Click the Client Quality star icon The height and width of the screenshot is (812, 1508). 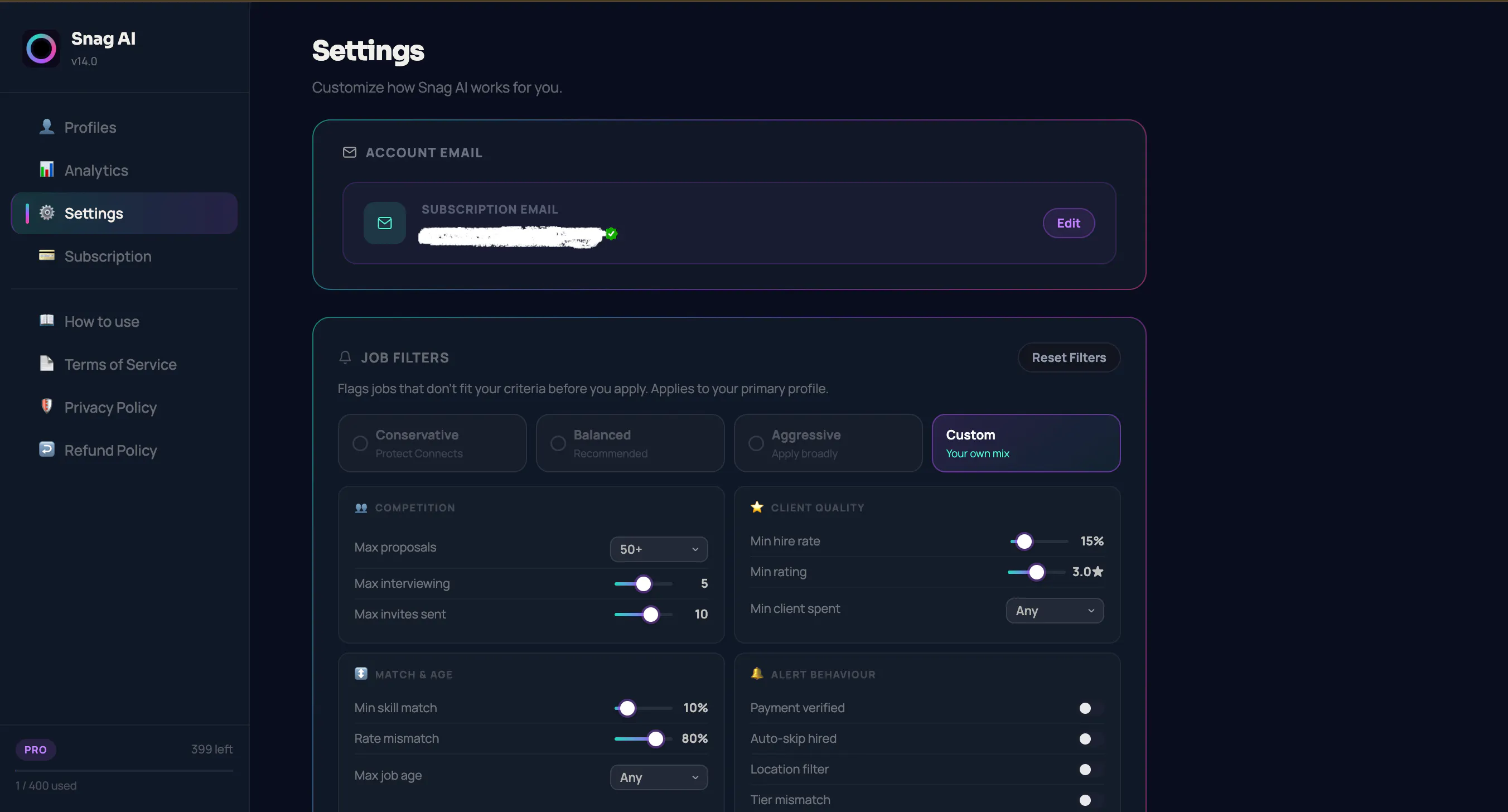757,507
